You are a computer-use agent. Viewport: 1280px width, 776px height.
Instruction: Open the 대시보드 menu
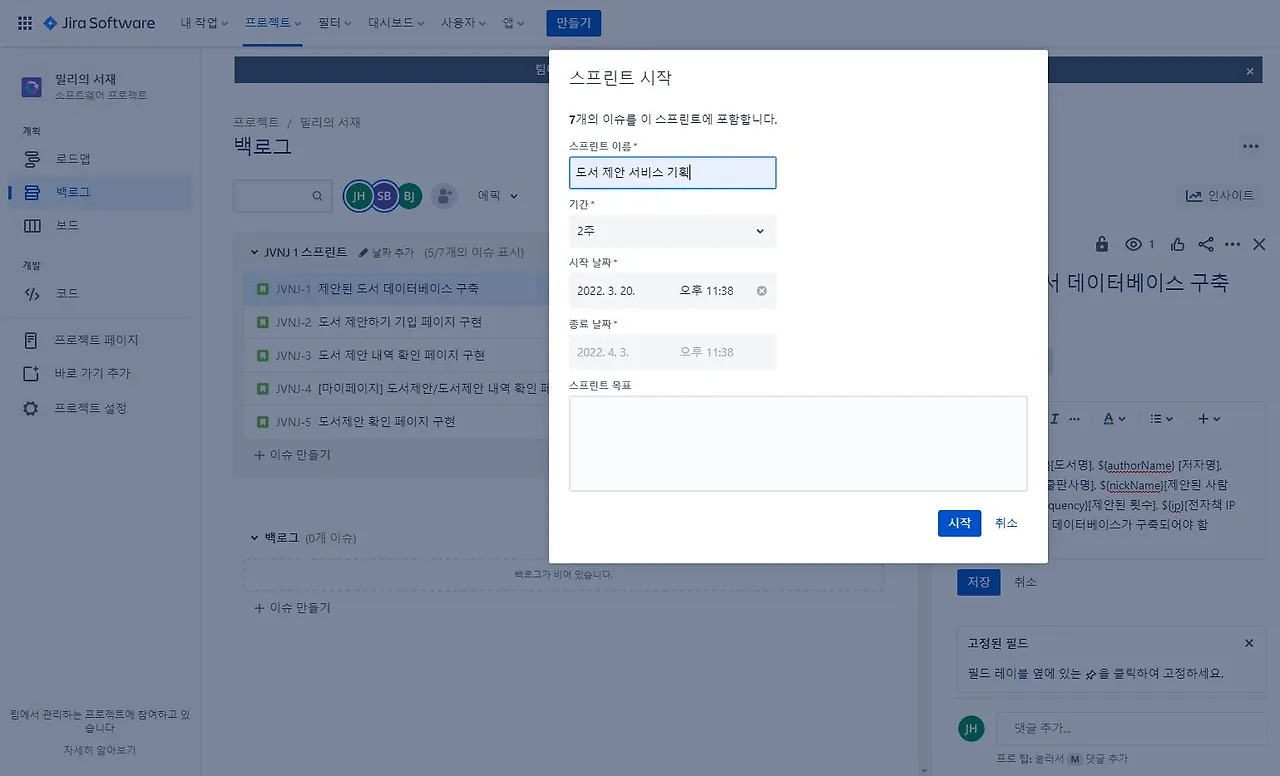390,22
